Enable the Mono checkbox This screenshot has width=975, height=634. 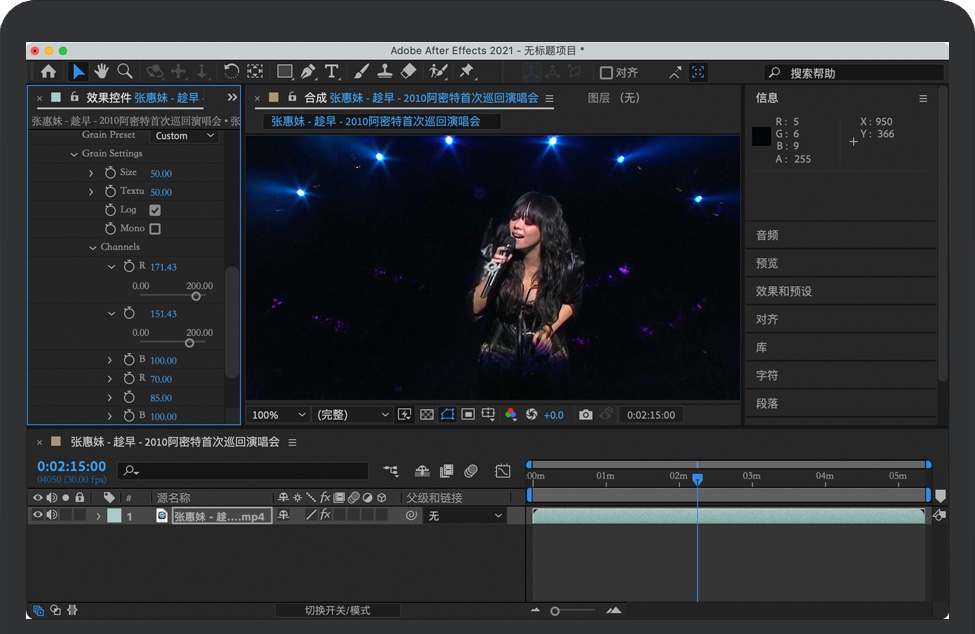155,229
